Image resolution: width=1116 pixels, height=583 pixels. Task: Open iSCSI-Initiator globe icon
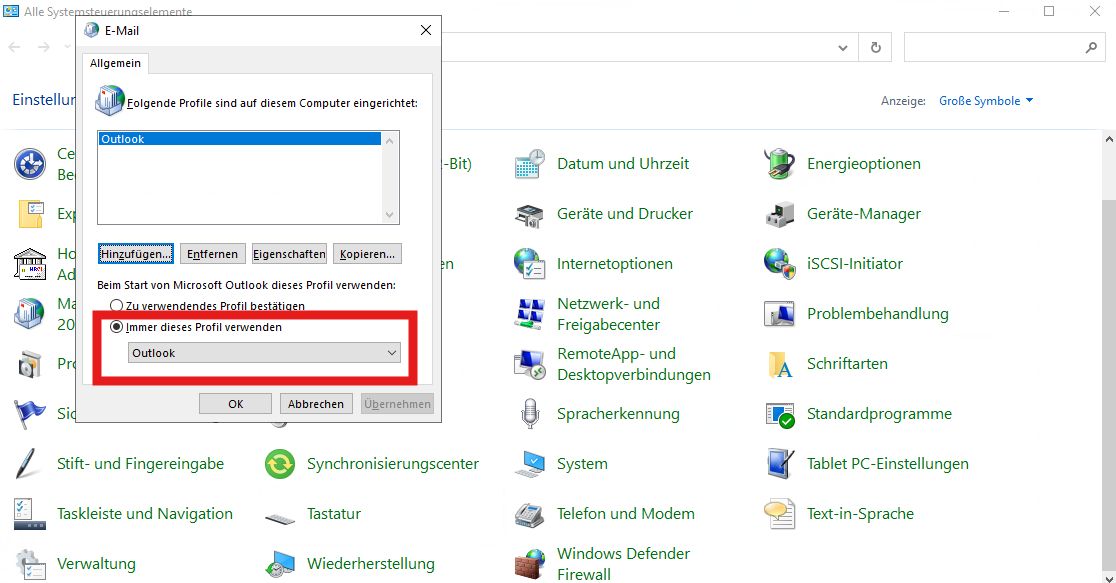tap(779, 264)
